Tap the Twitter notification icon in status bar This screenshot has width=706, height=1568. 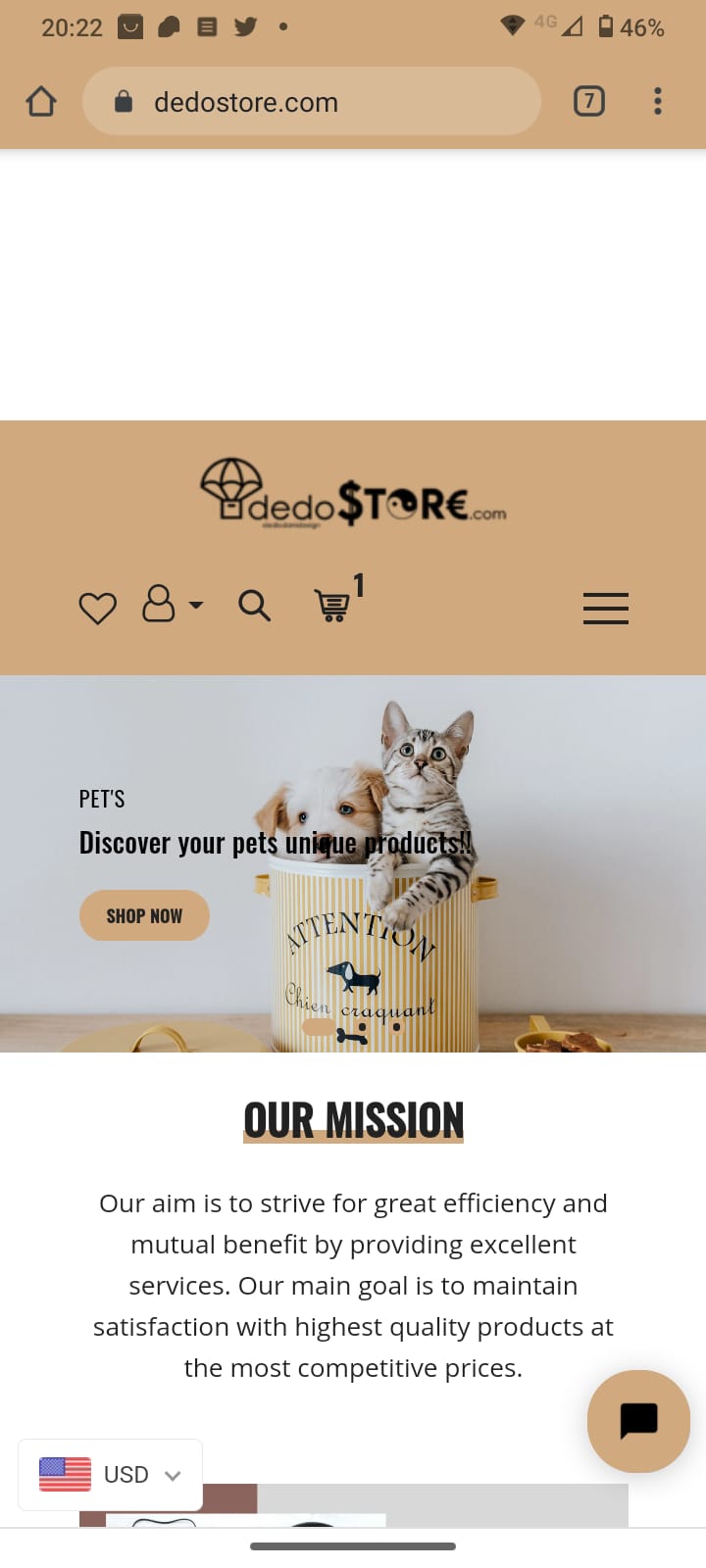pos(245,26)
